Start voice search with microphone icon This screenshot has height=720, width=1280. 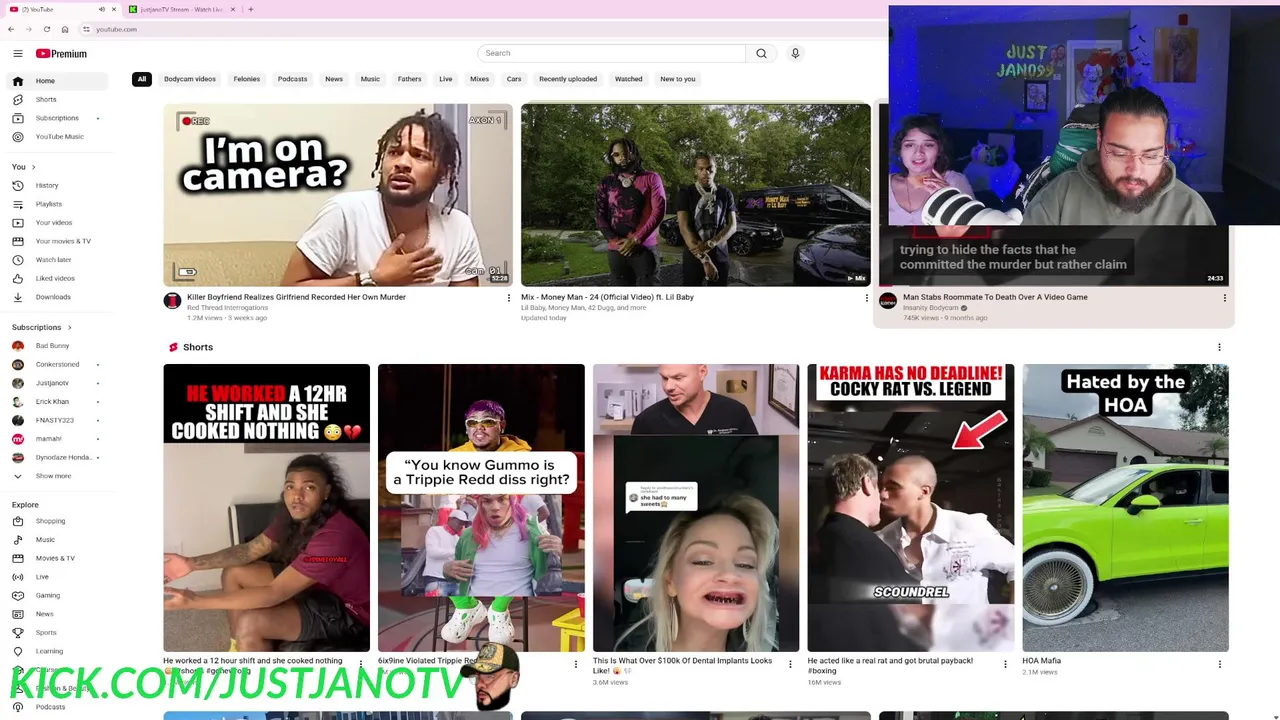pyautogui.click(x=795, y=53)
